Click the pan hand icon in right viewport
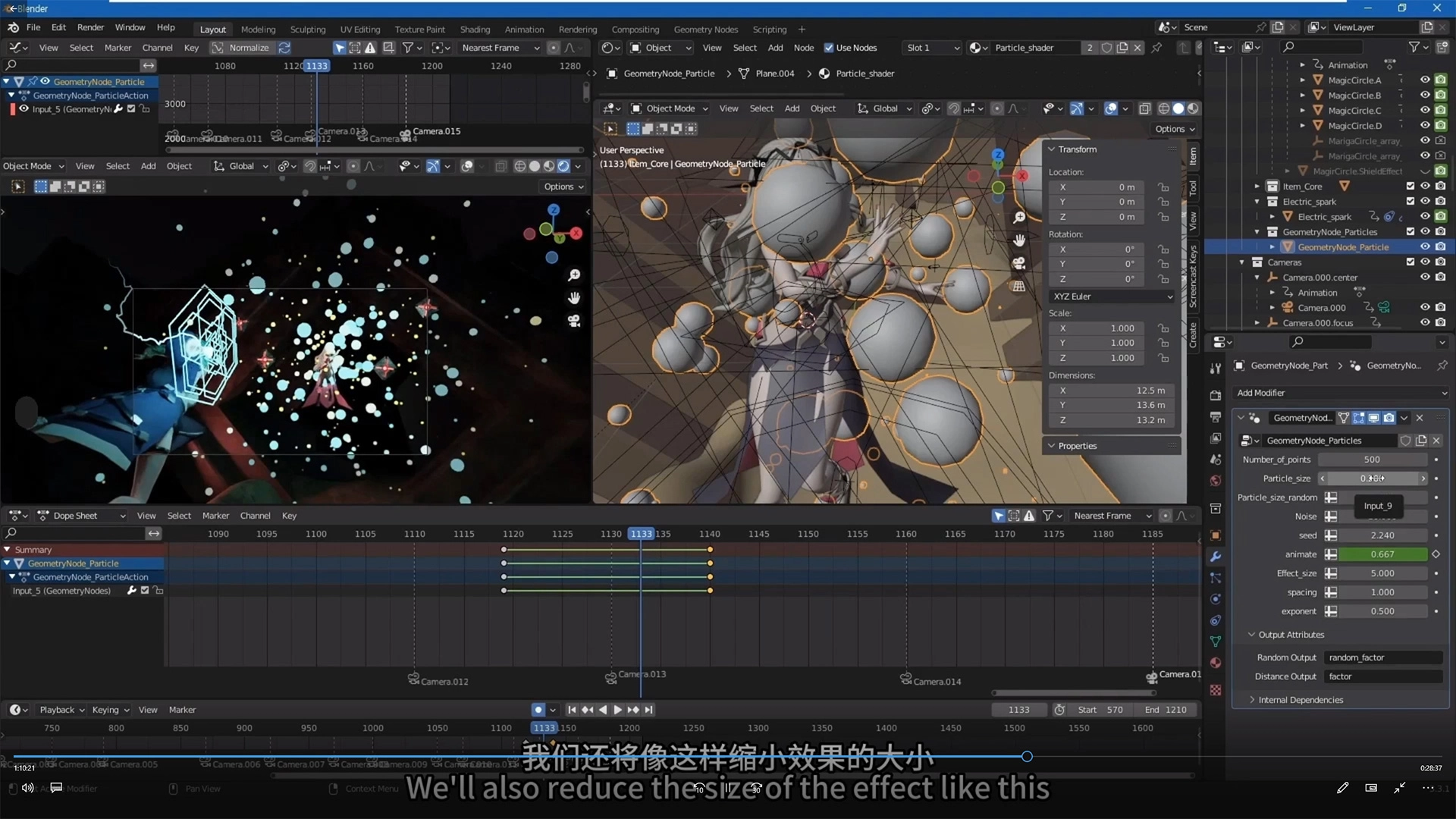Image resolution: width=1456 pixels, height=819 pixels. (1019, 240)
